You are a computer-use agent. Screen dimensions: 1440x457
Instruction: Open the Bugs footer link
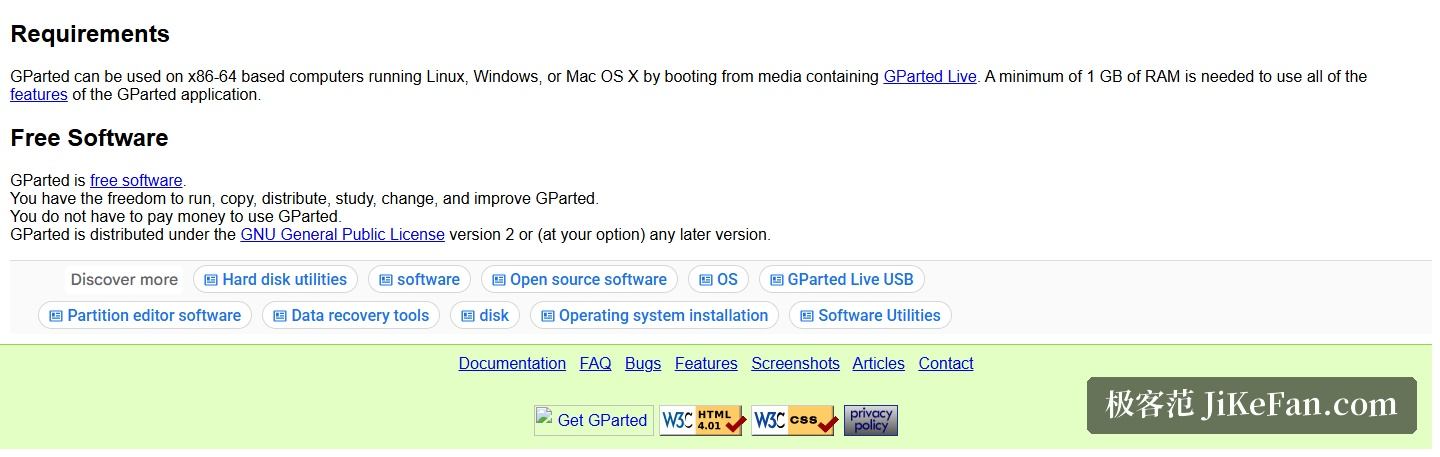pos(643,364)
